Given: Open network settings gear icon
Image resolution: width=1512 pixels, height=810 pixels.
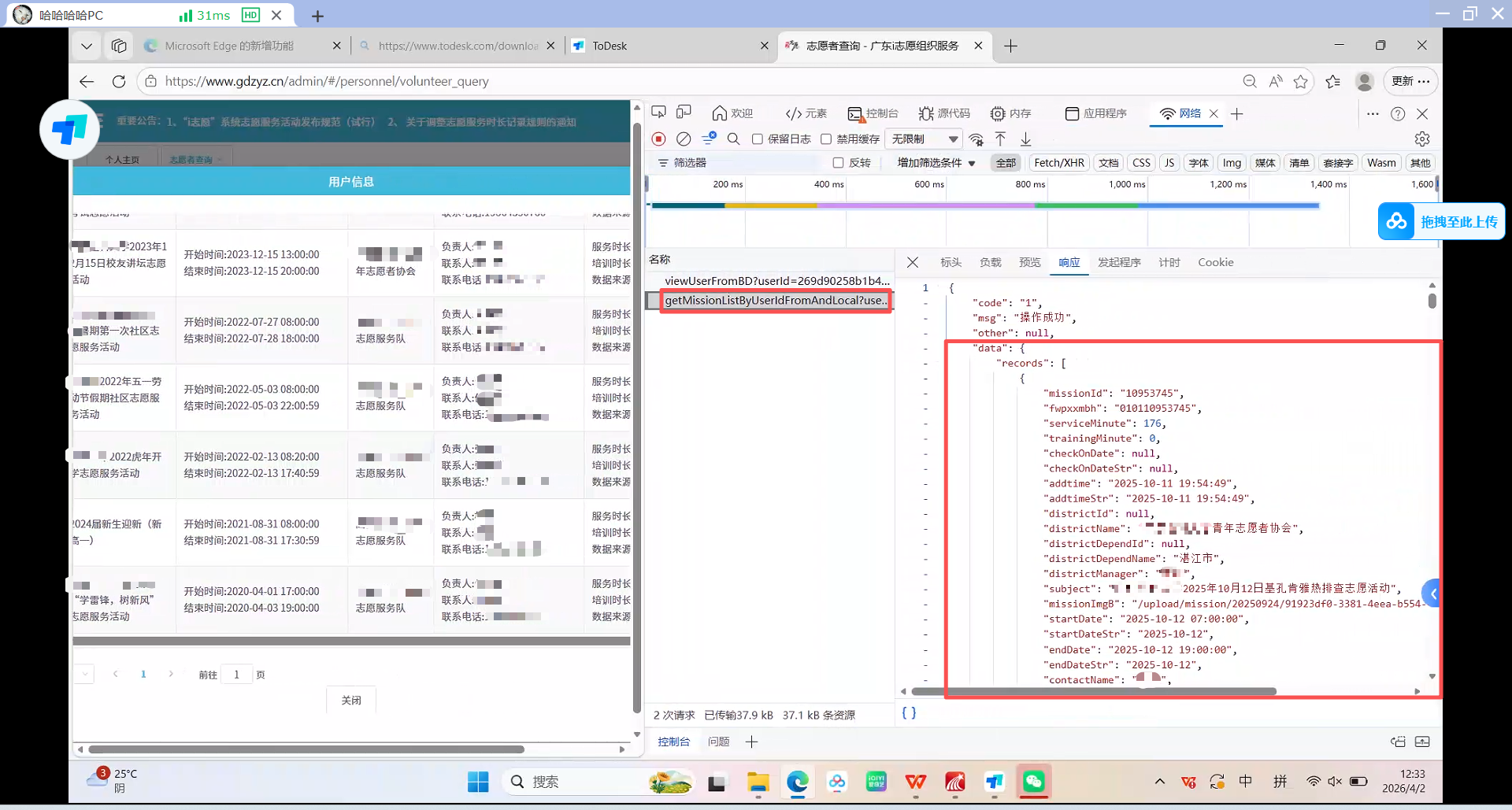Looking at the screenshot, I should tap(1422, 139).
